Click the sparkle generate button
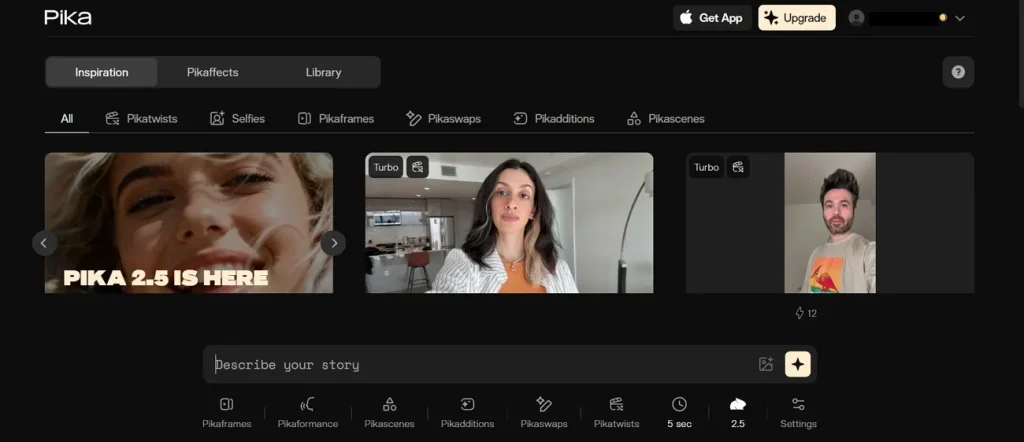 click(x=797, y=364)
